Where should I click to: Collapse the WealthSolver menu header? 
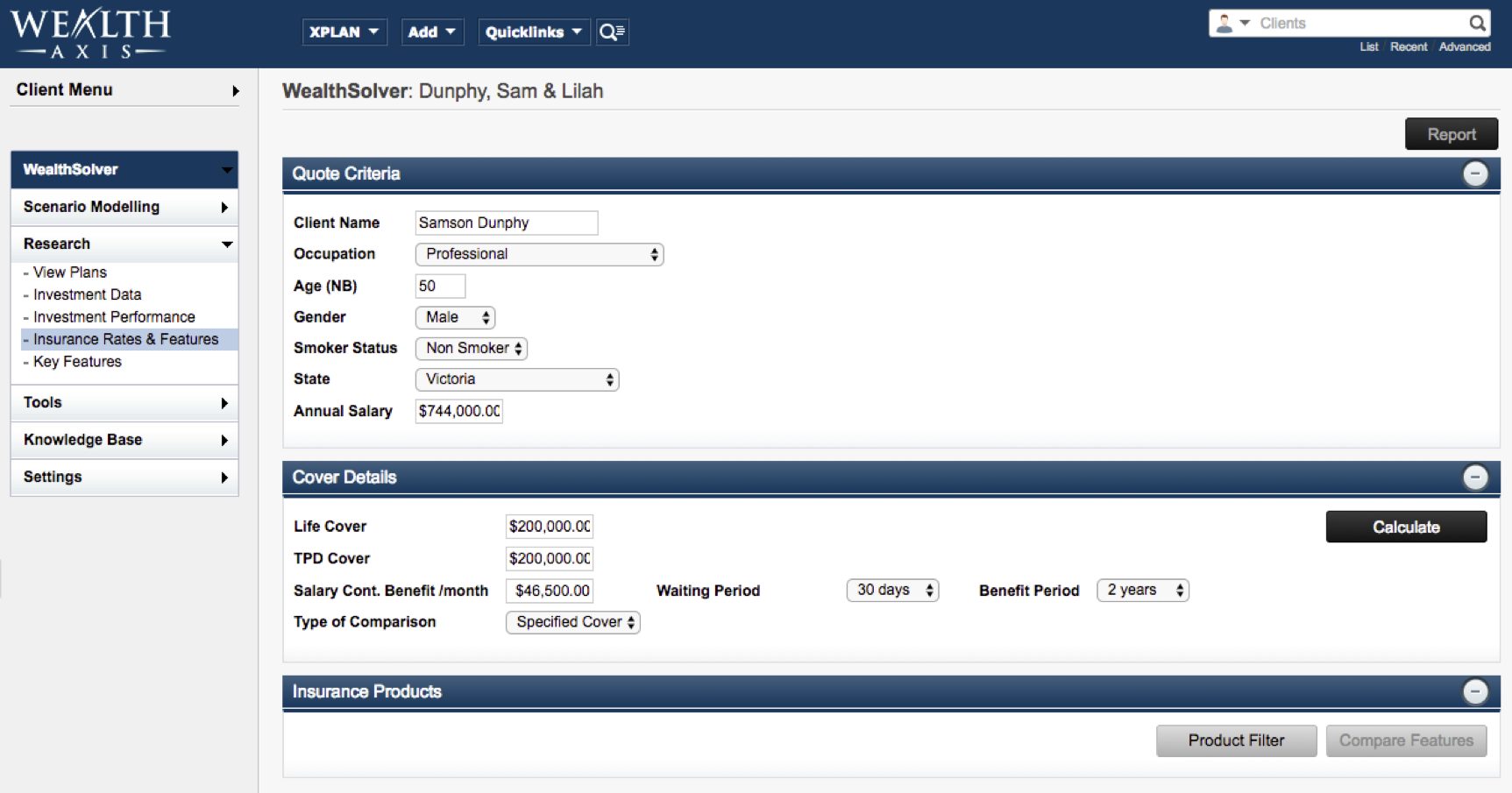[x=124, y=170]
